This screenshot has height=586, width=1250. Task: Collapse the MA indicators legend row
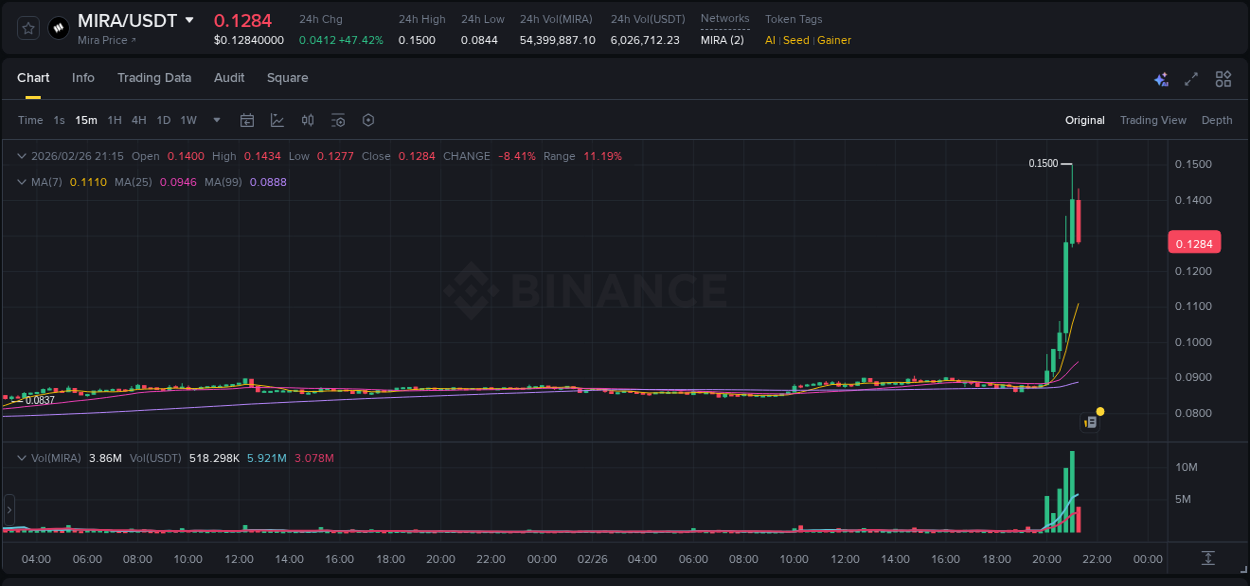click(x=20, y=181)
